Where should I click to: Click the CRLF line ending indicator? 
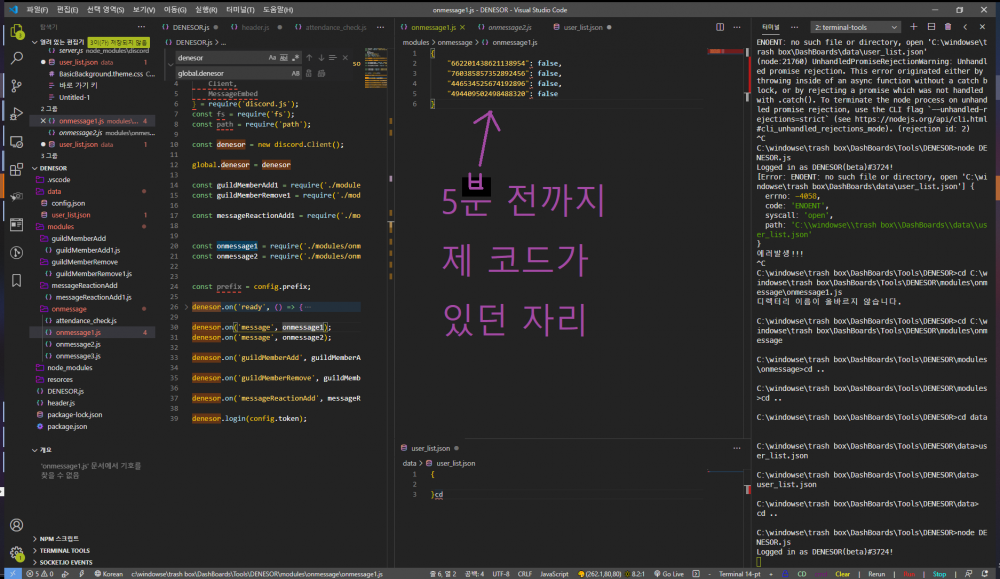pyautogui.click(x=525, y=574)
